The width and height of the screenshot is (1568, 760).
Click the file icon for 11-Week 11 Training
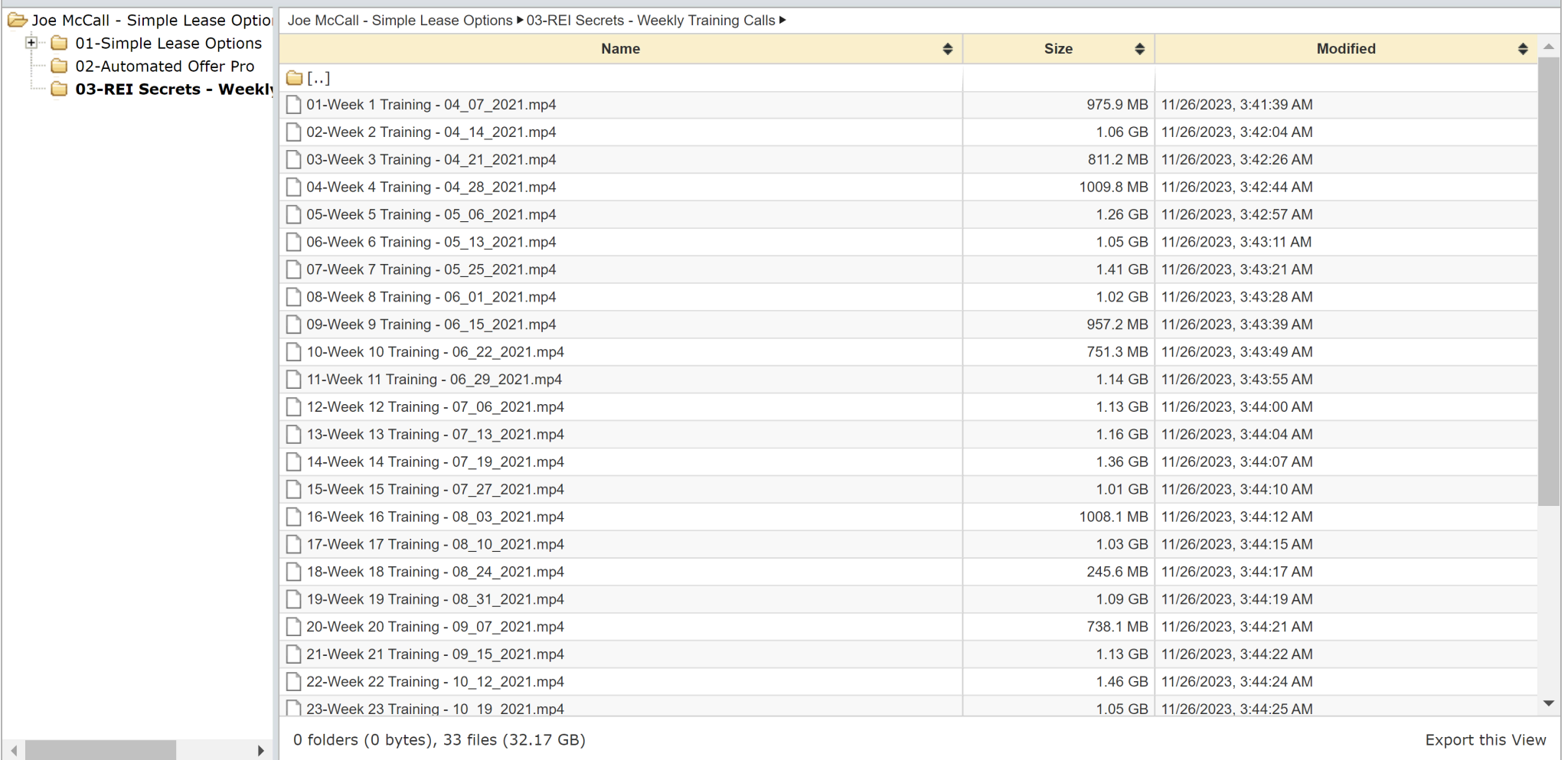pos(293,380)
